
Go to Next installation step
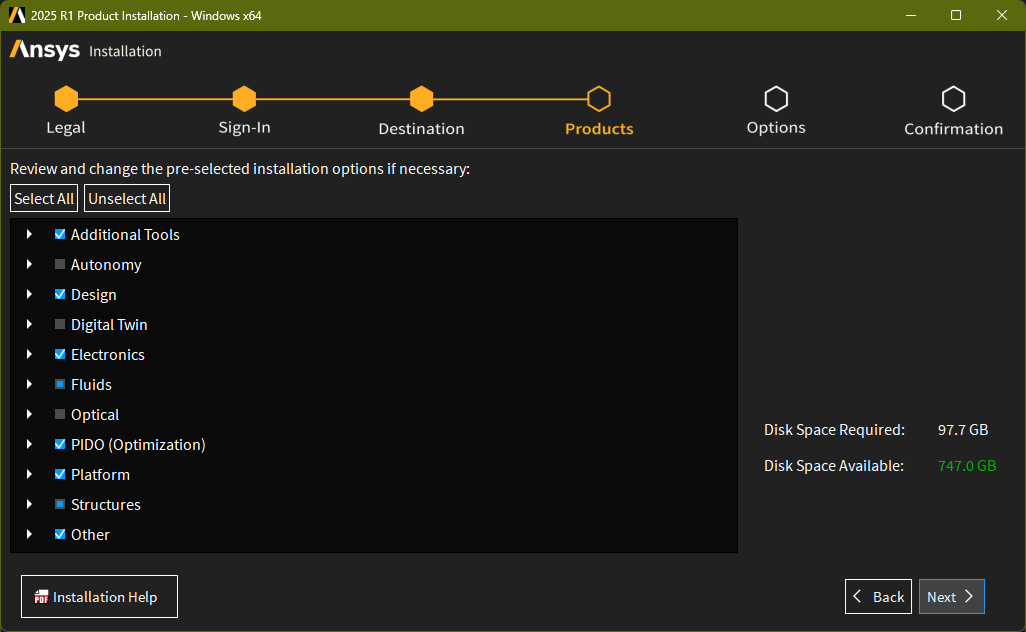click(951, 597)
